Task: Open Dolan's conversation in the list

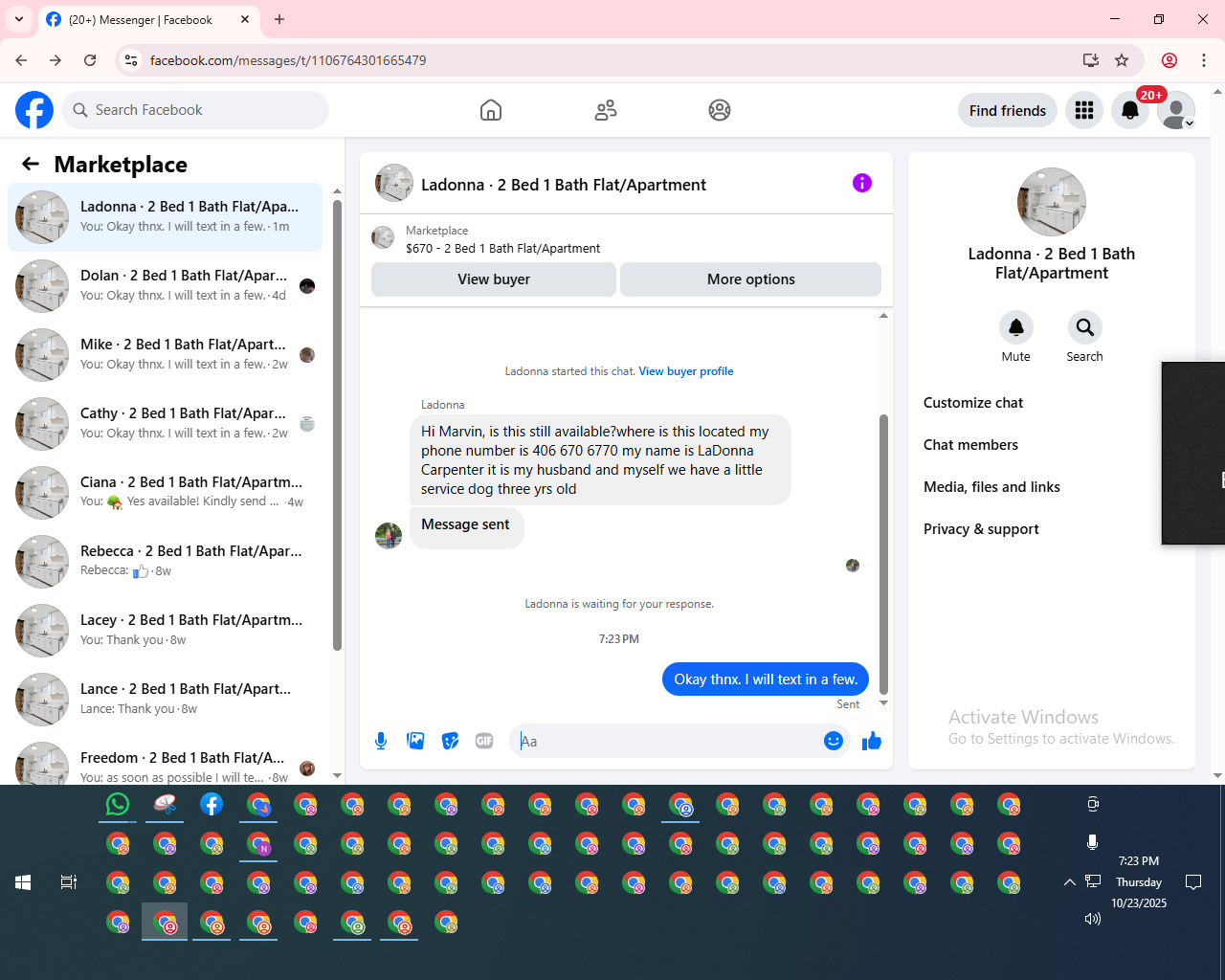Action: [165, 286]
